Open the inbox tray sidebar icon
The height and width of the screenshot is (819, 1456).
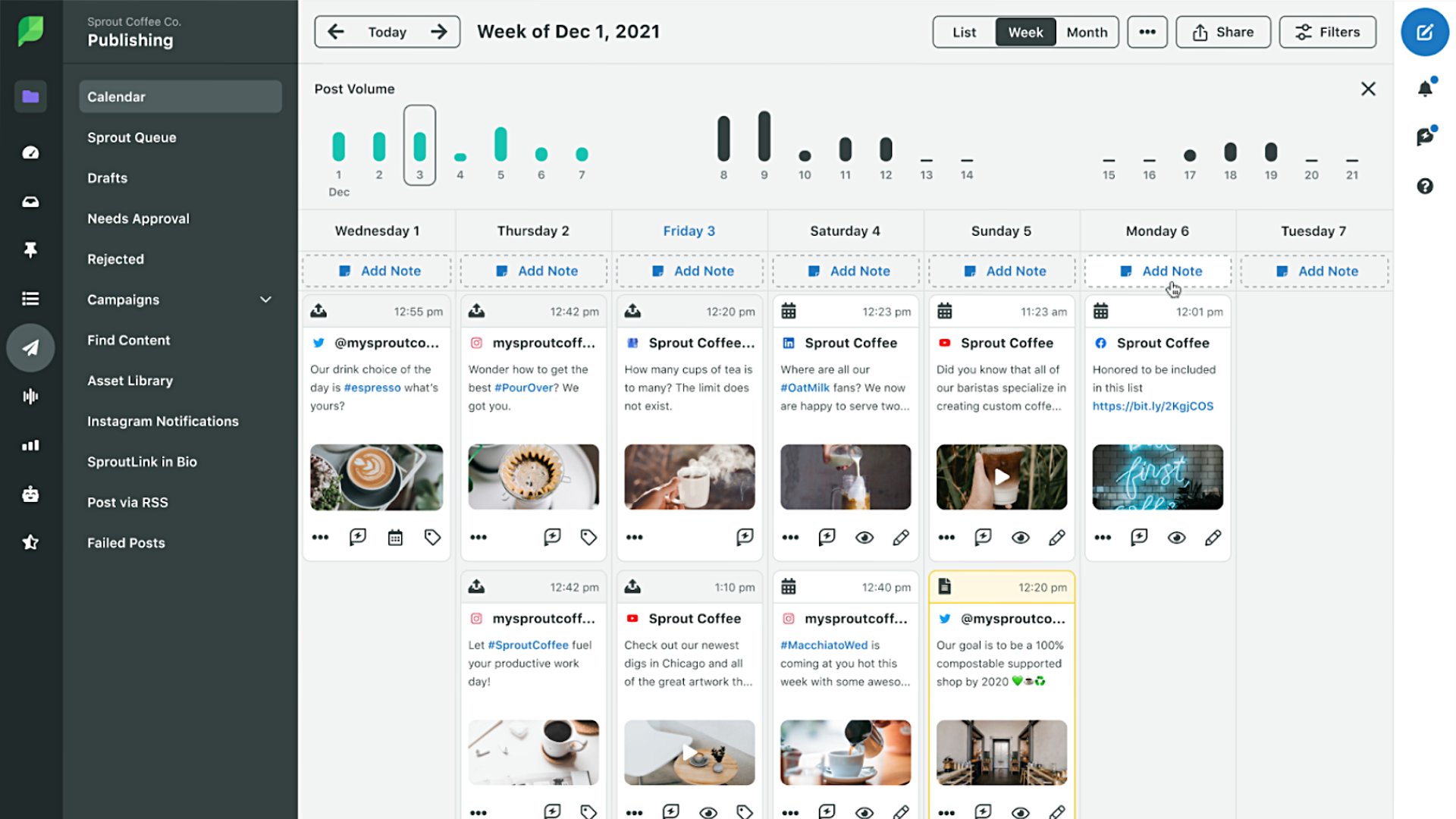point(30,202)
